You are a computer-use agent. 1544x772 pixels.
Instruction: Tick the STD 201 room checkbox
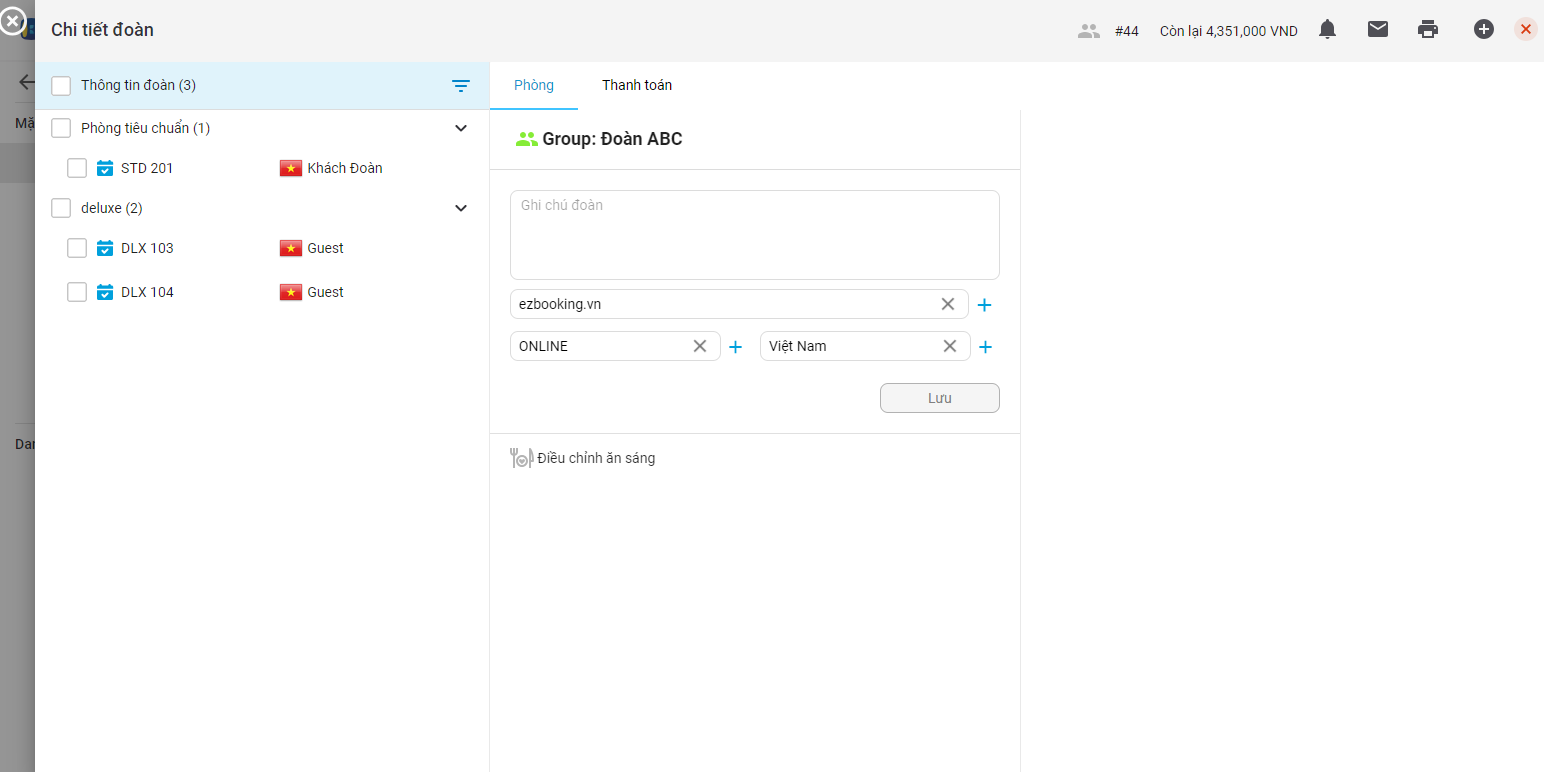[x=77, y=168]
